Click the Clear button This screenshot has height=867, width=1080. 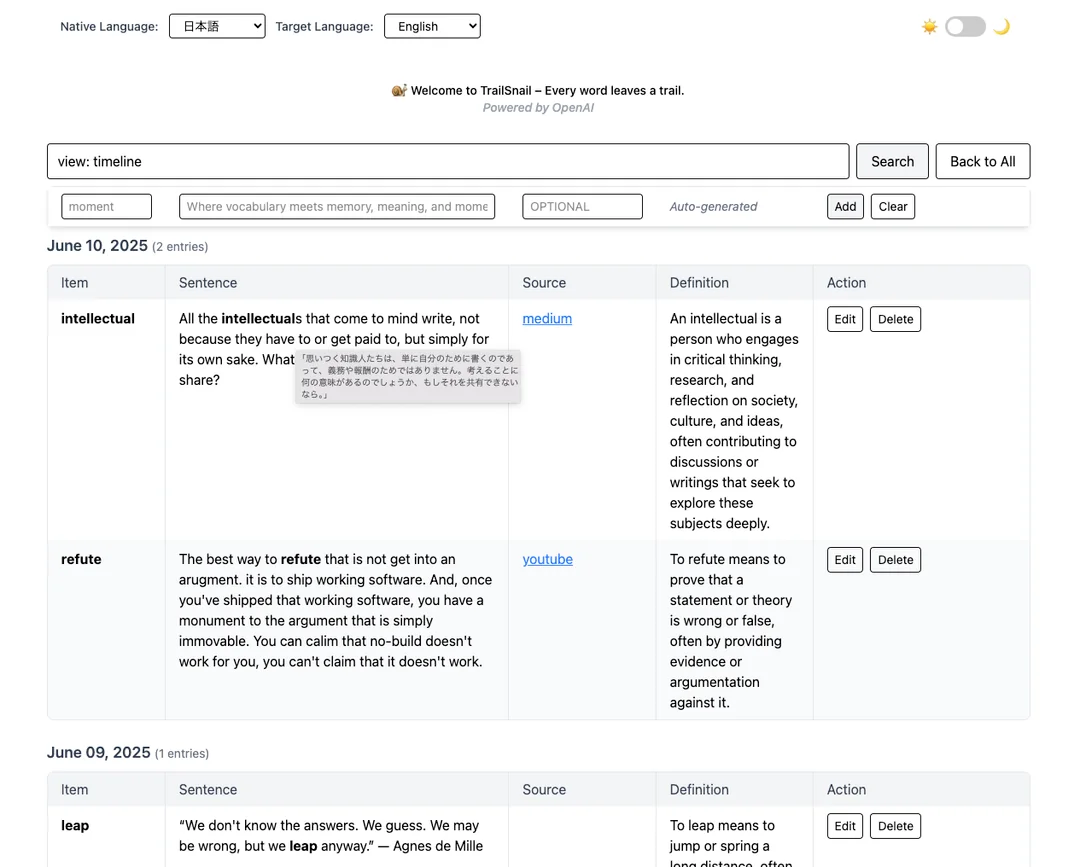click(893, 207)
